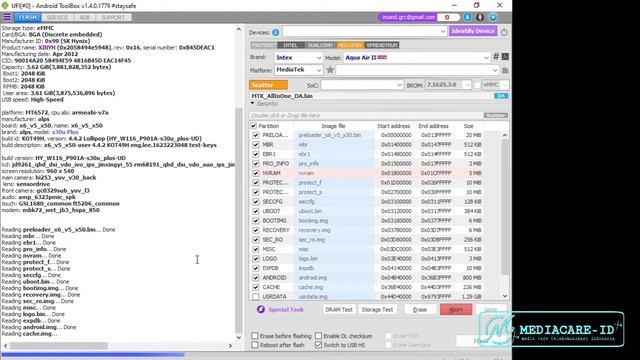Click the 'Double click or Drop file here' field

(x=366, y=116)
